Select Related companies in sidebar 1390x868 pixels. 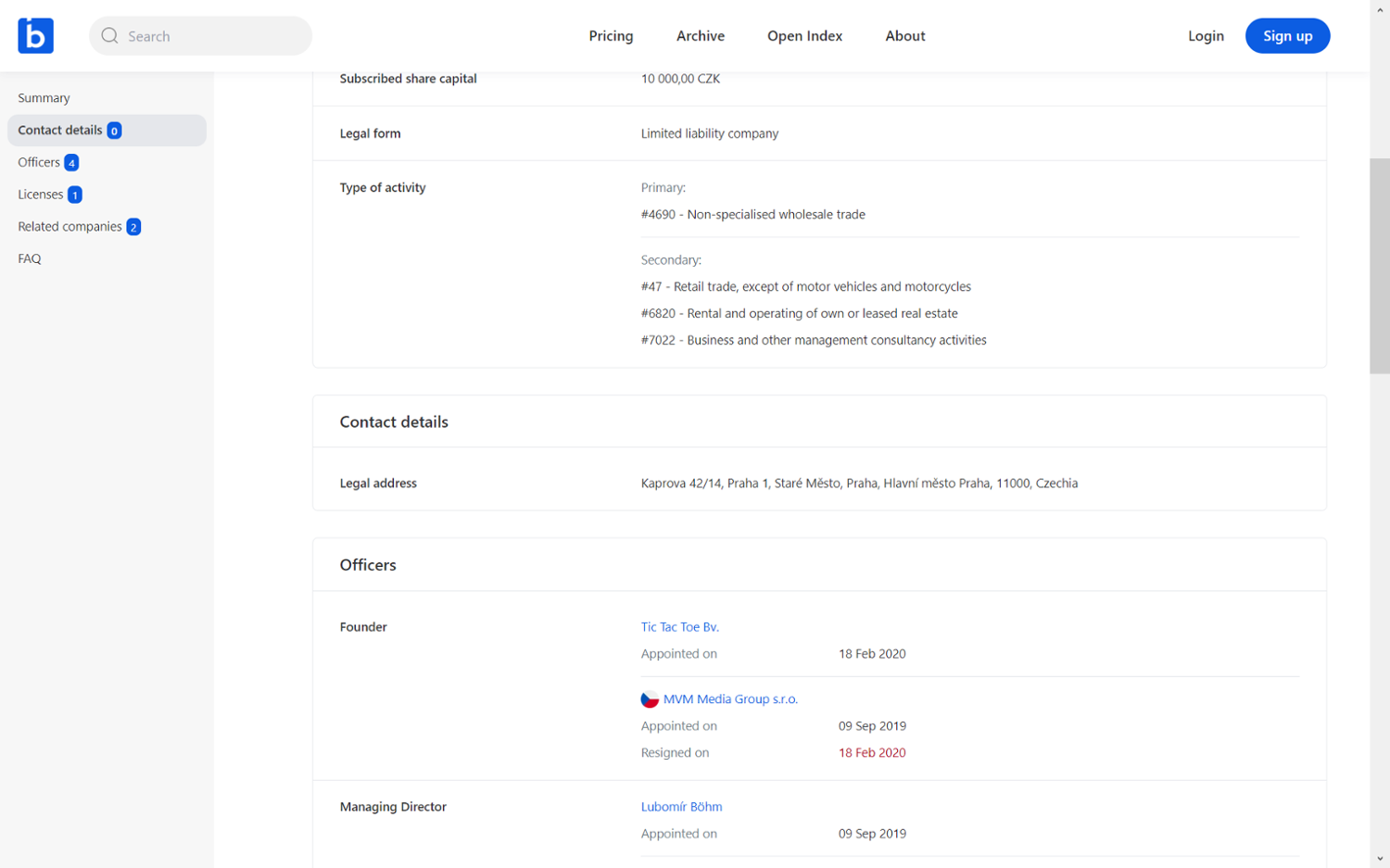[69, 226]
